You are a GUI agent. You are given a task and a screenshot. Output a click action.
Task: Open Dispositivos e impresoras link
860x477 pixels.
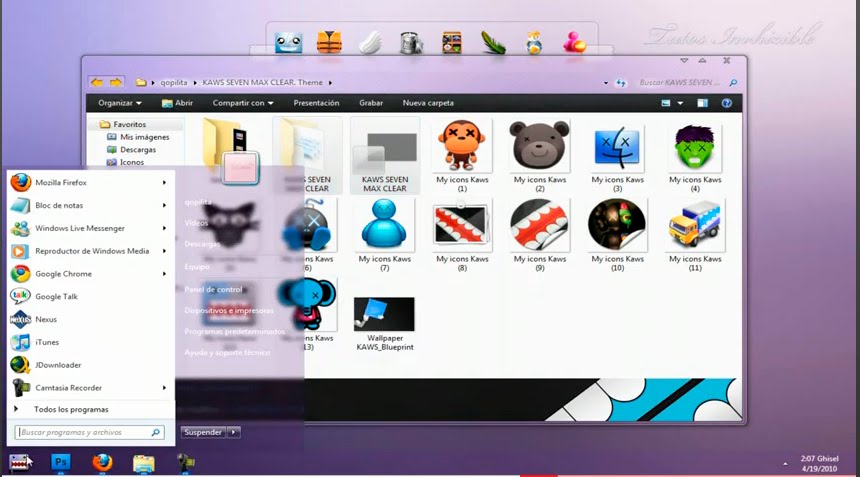coord(229,310)
